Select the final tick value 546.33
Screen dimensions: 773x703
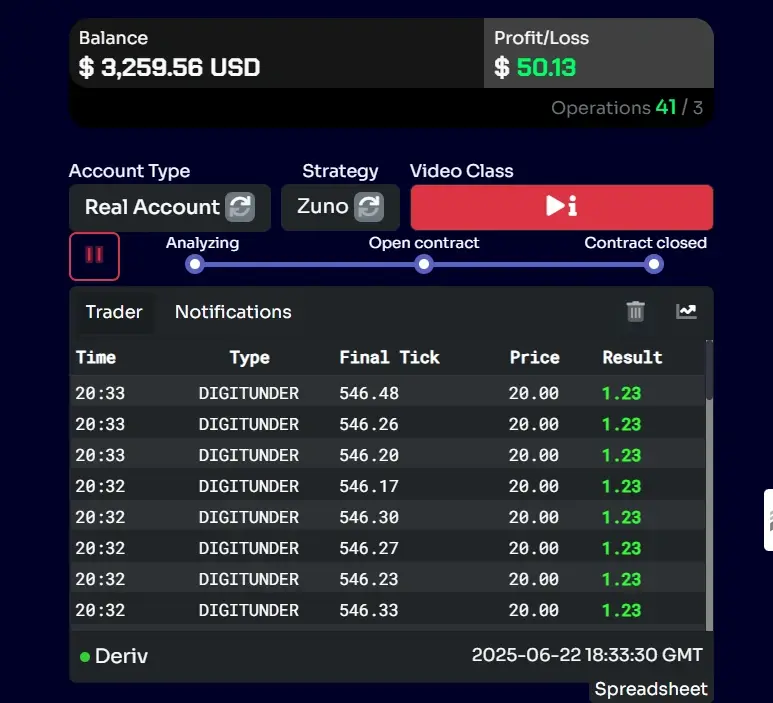coord(369,611)
